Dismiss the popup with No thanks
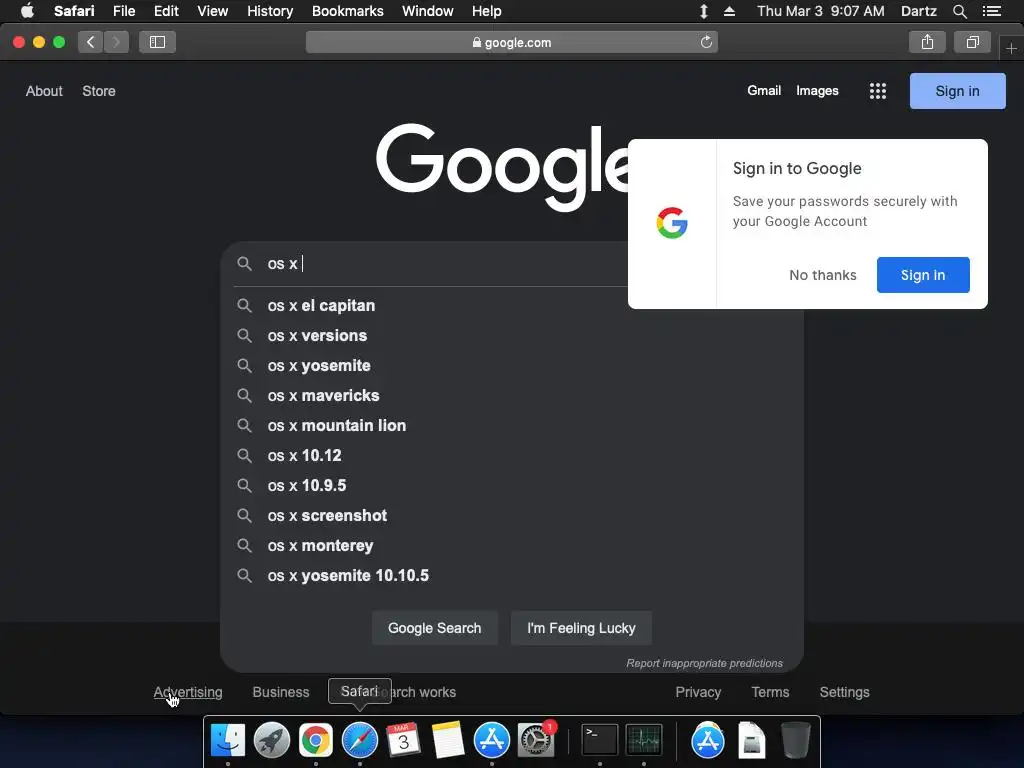Image resolution: width=1024 pixels, height=768 pixels. tap(823, 275)
